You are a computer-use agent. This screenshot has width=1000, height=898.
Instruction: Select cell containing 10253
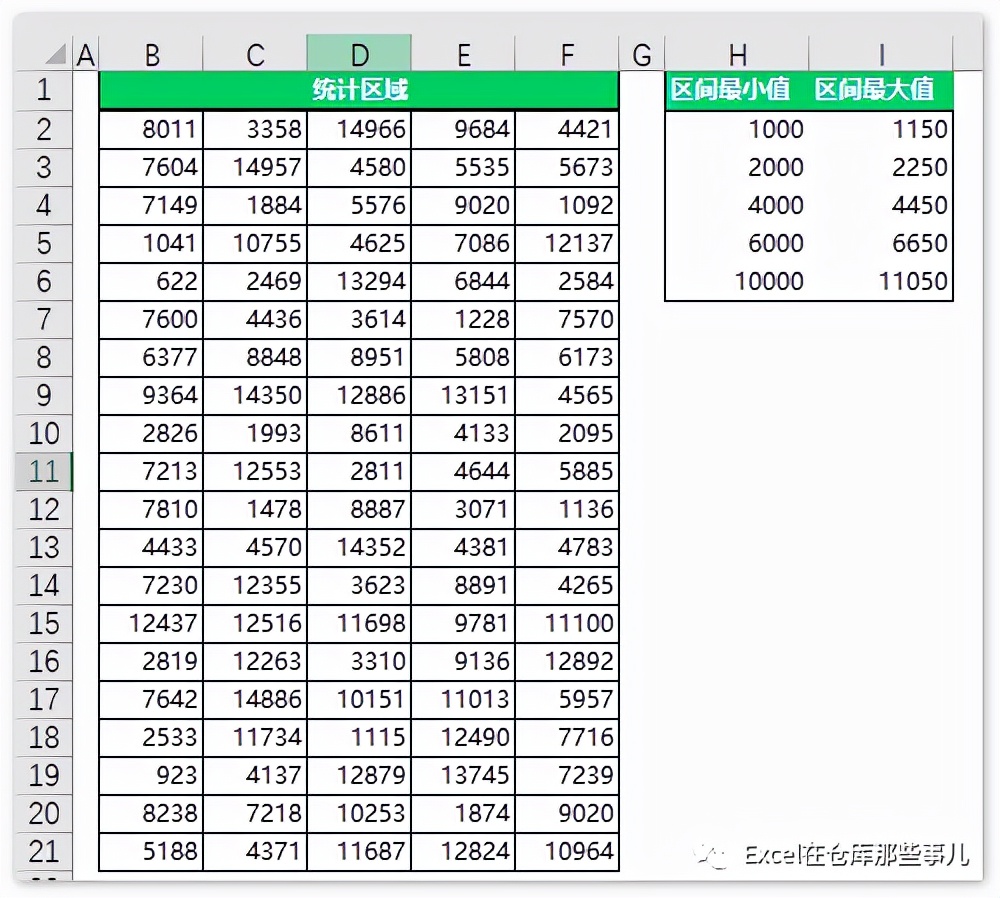(359, 814)
